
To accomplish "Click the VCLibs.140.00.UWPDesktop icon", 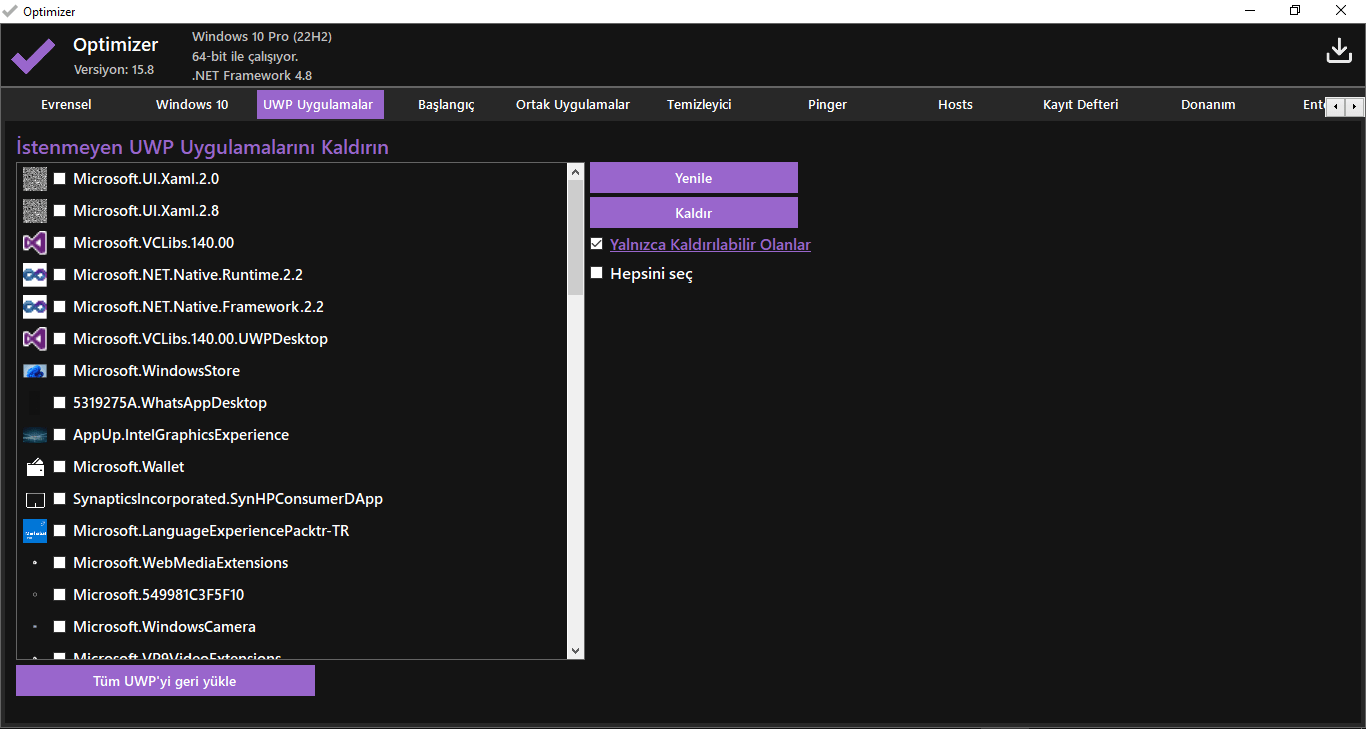I will (35, 339).
